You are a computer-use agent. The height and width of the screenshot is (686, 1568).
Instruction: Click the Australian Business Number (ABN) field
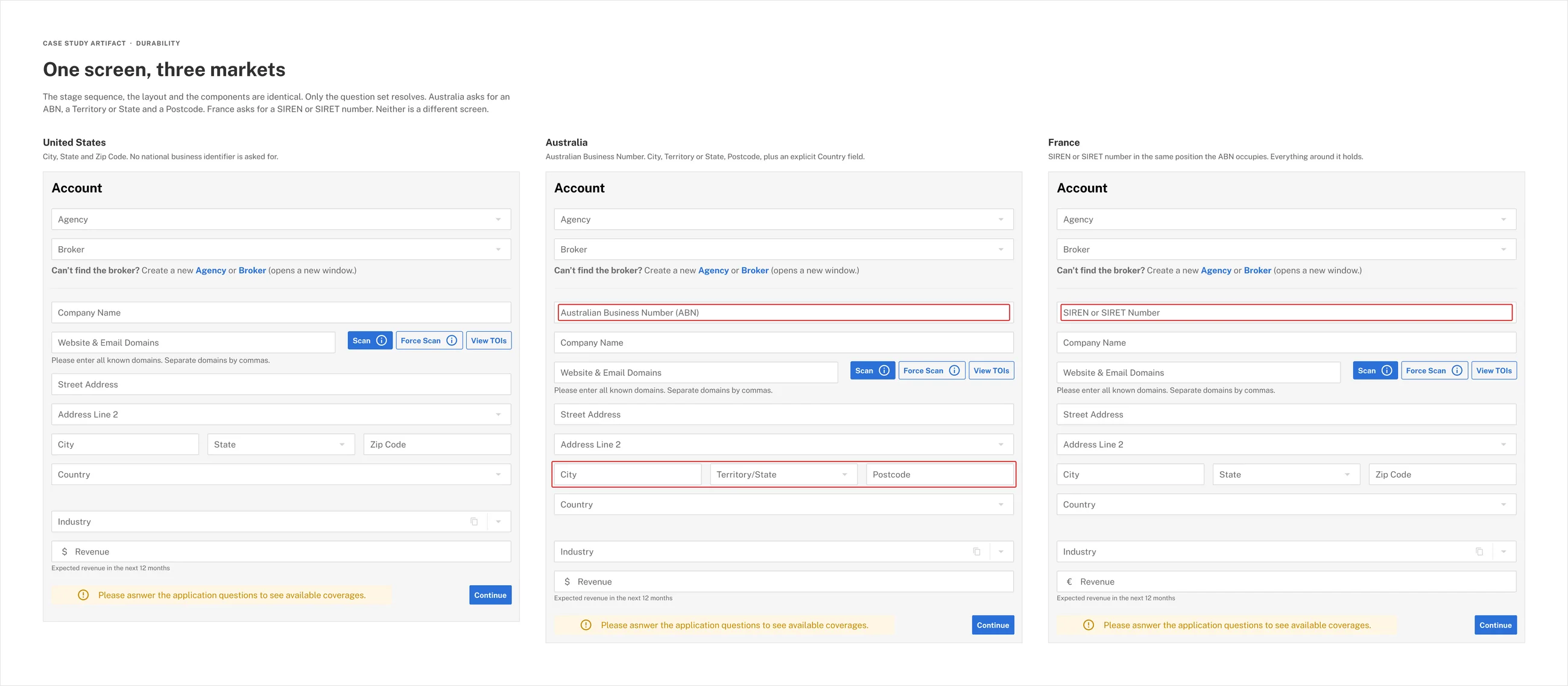click(784, 313)
